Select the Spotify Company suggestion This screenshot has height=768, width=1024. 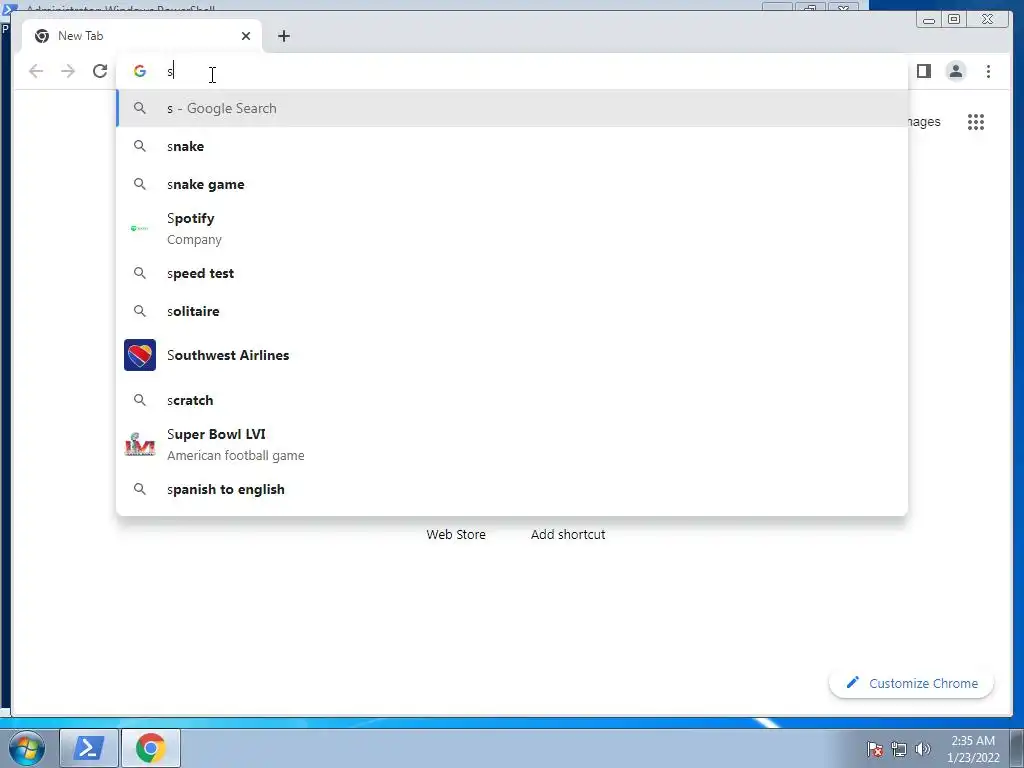tap(513, 229)
